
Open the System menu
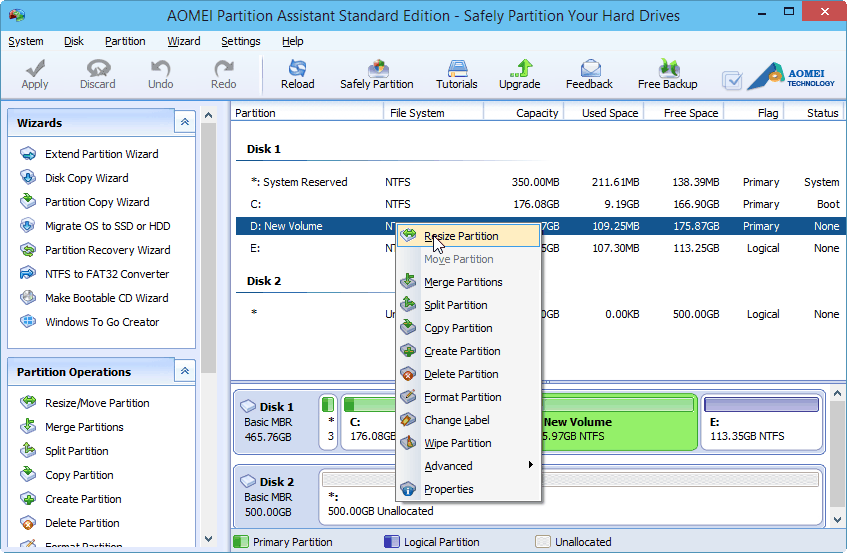point(25,41)
